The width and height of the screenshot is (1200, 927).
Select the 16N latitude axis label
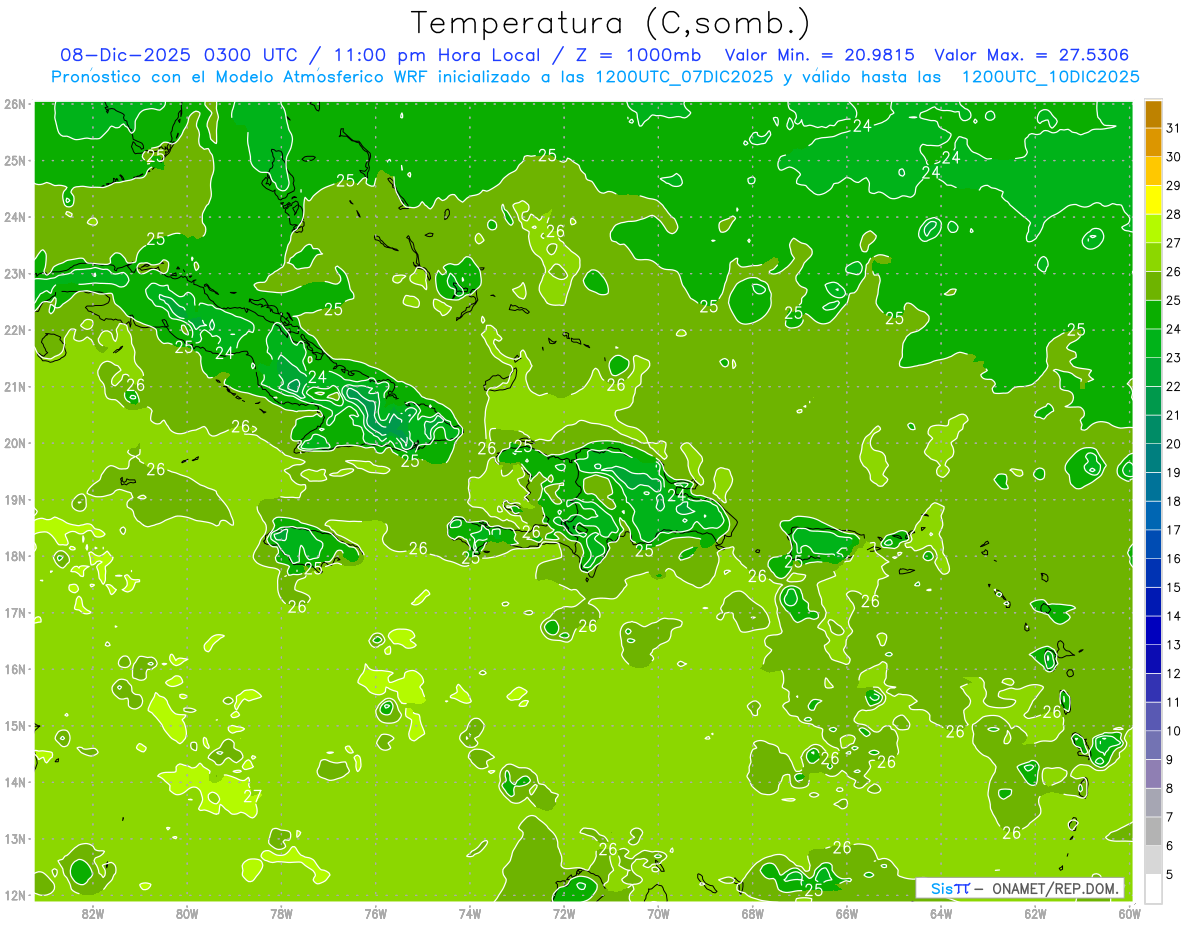14,669
